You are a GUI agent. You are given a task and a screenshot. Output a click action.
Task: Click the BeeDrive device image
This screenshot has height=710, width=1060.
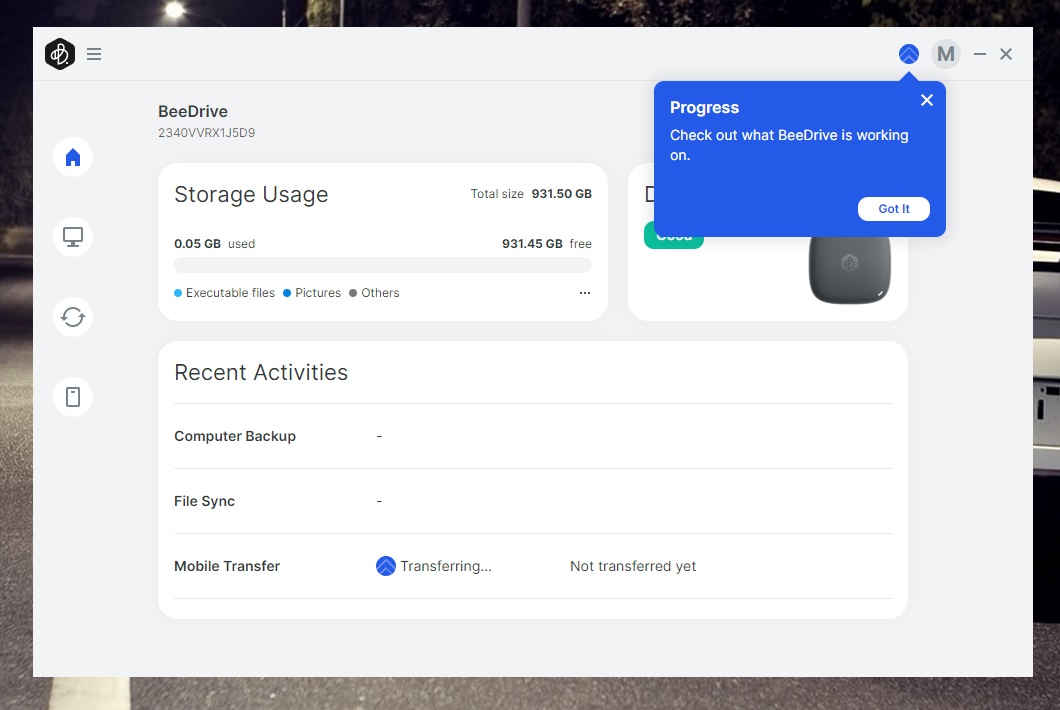[x=849, y=268]
